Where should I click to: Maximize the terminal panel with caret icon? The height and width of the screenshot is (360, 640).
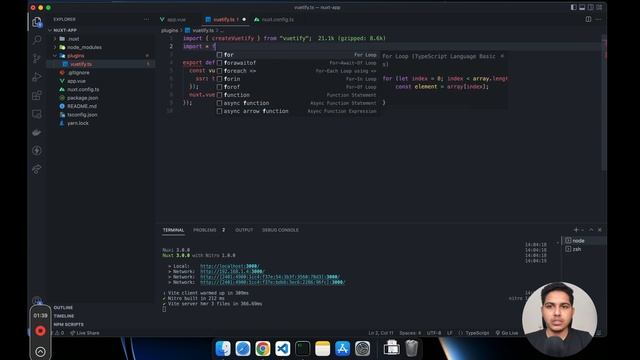click(591, 230)
